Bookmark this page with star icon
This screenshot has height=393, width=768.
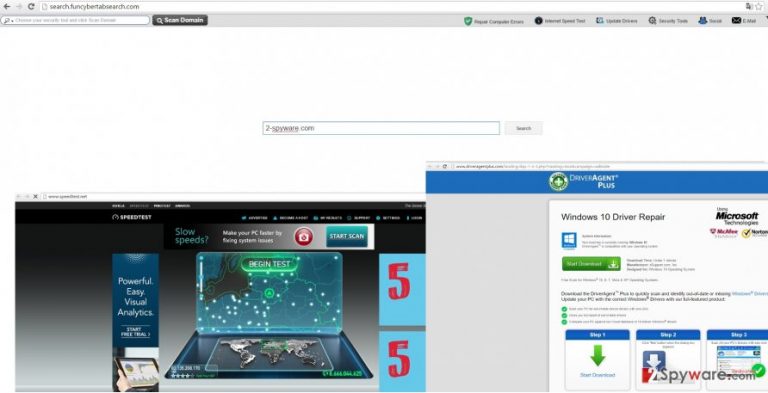pyautogui.click(x=759, y=6)
